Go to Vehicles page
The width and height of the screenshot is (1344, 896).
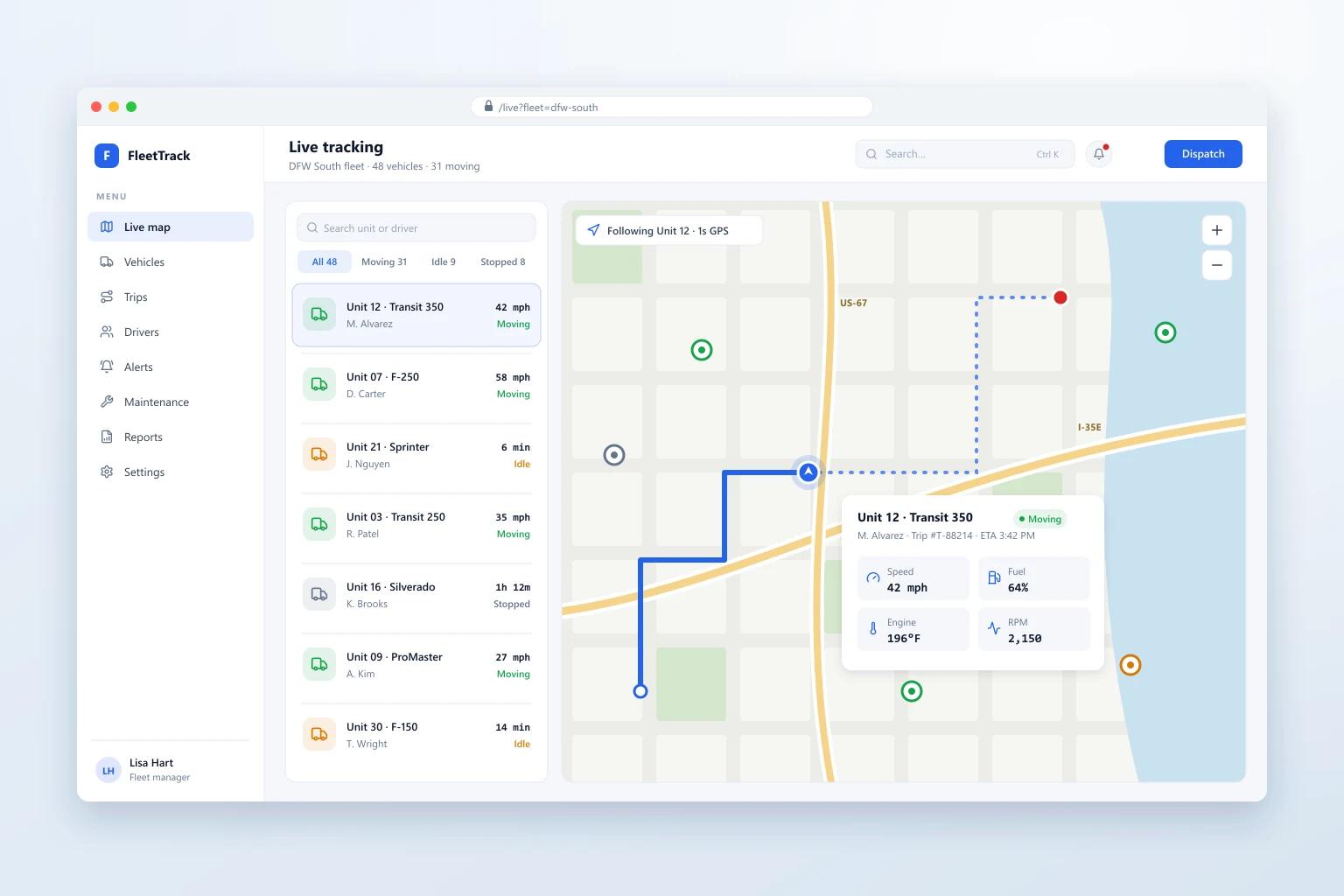pos(171,262)
